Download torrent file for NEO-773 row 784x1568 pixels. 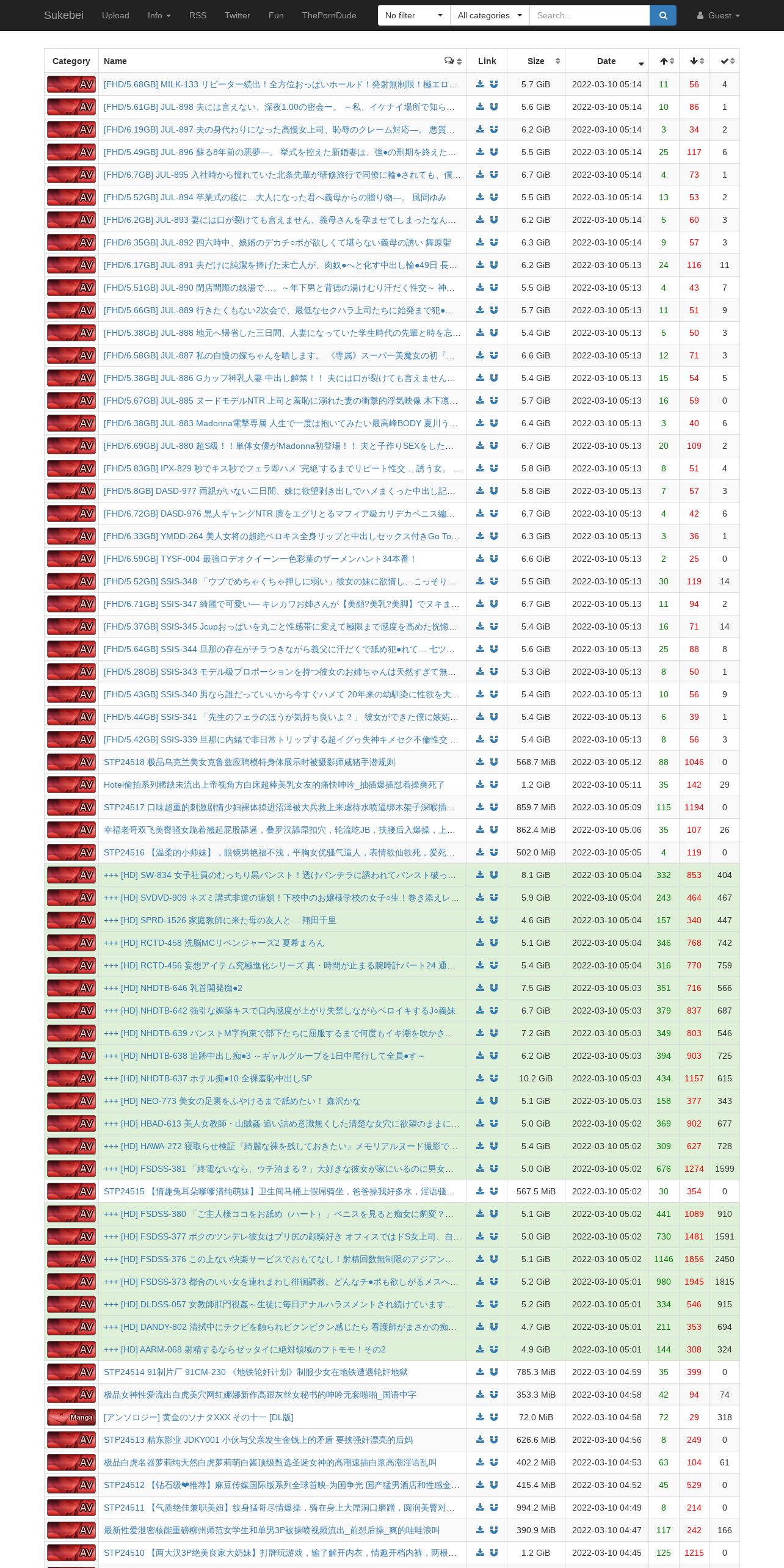(481, 1101)
